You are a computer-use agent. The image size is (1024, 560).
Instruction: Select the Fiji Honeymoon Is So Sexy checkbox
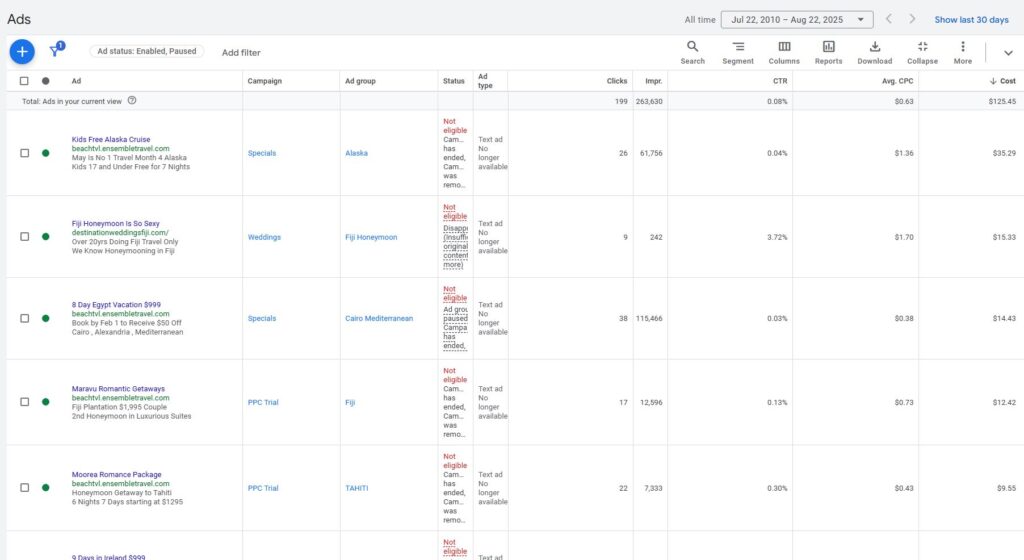(24, 236)
